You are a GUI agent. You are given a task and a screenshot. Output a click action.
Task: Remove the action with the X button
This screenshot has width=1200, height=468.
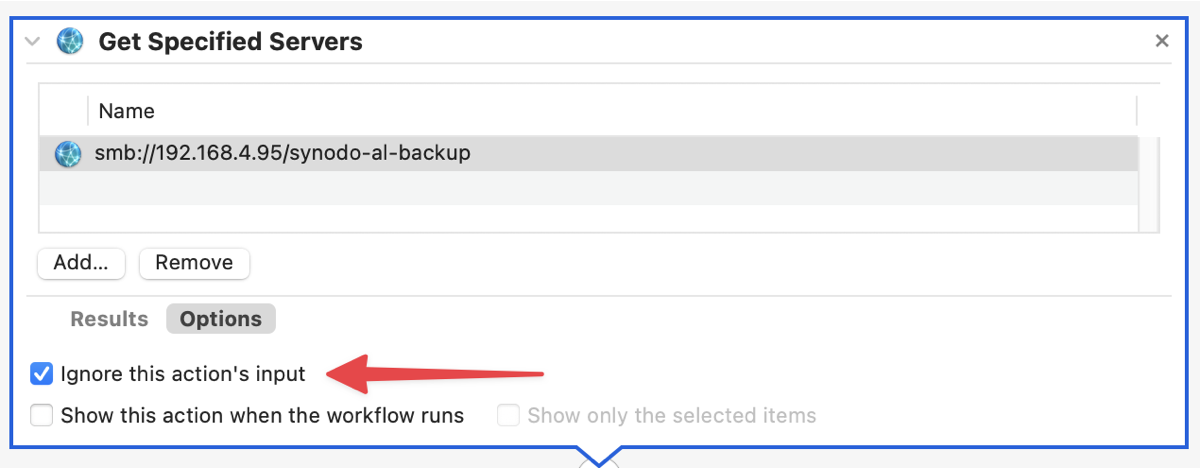pyautogui.click(x=1161, y=41)
